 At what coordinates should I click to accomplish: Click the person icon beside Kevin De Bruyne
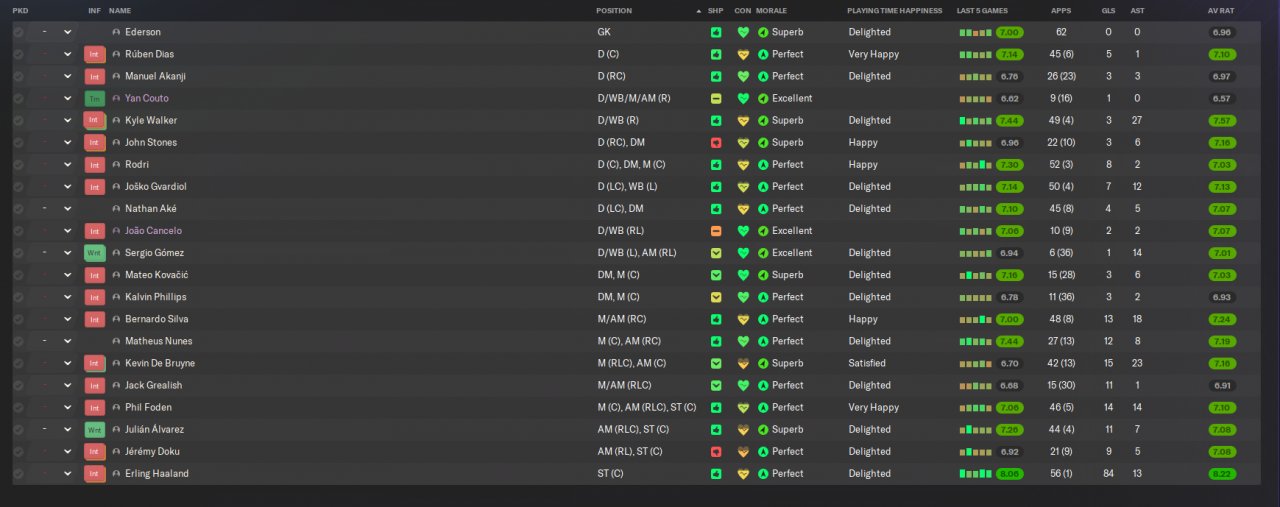116,363
